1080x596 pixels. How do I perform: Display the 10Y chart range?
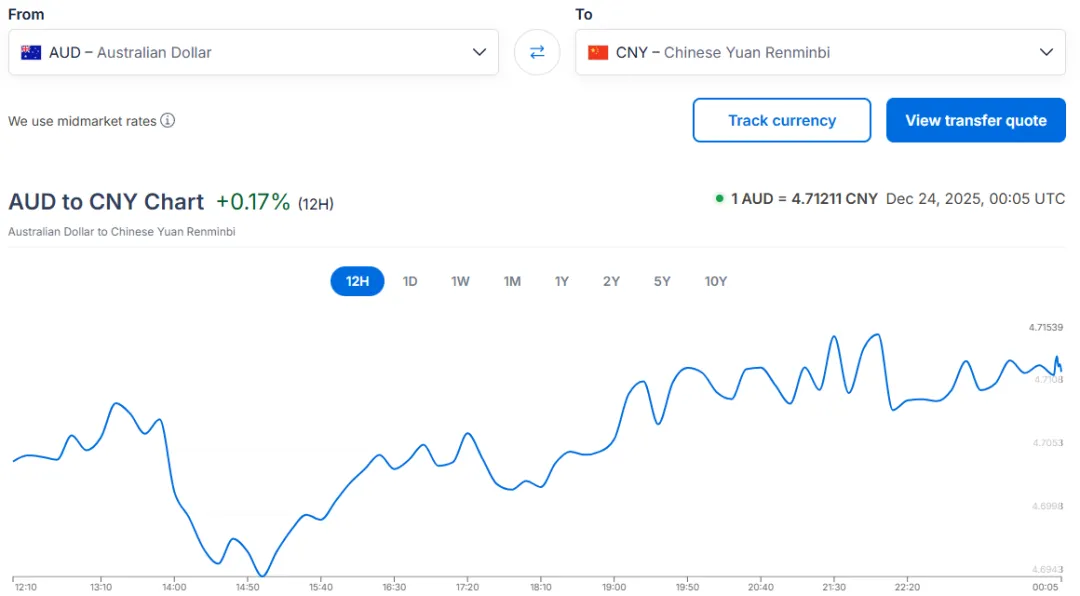click(x=716, y=281)
